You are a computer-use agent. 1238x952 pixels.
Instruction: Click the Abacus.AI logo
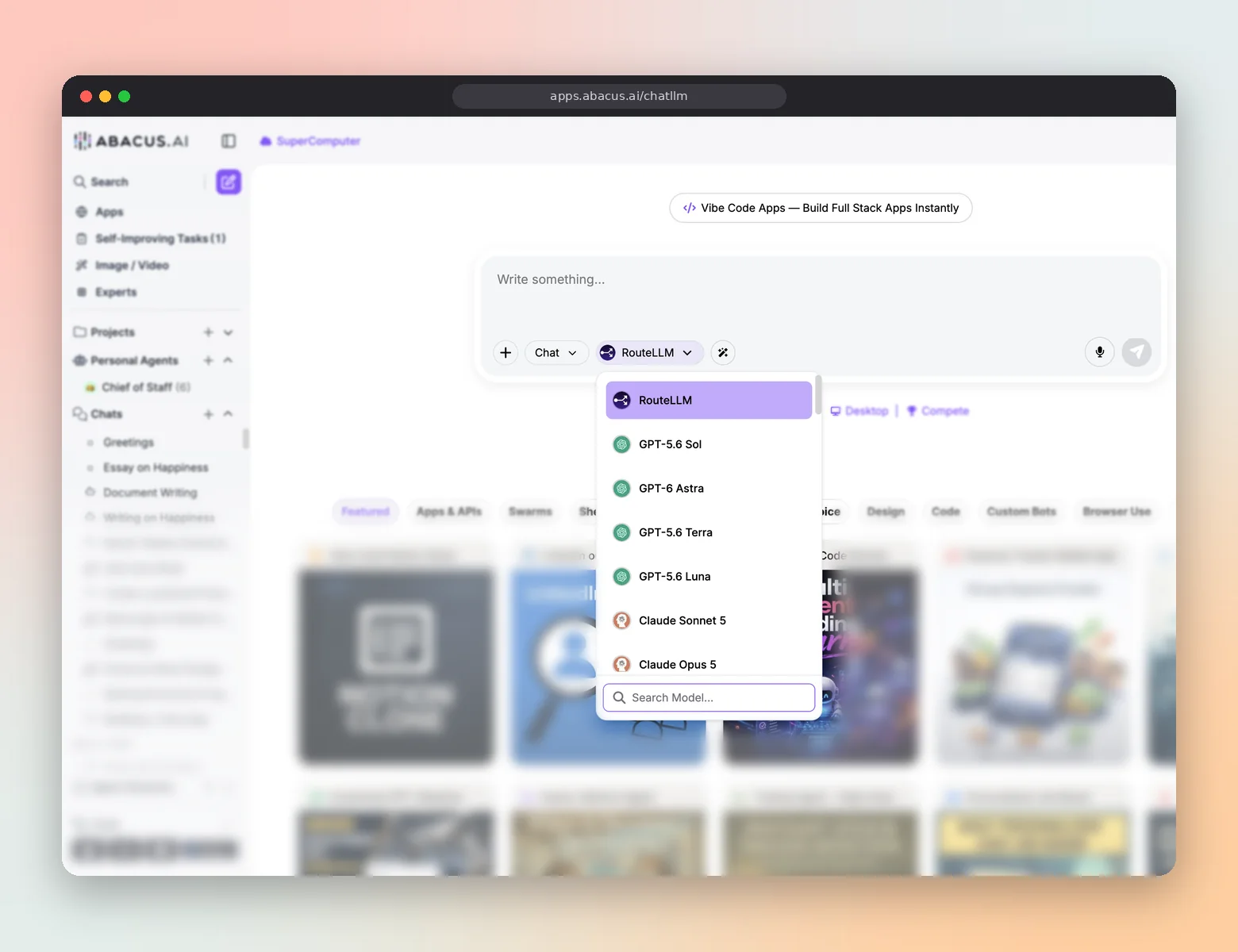(131, 141)
